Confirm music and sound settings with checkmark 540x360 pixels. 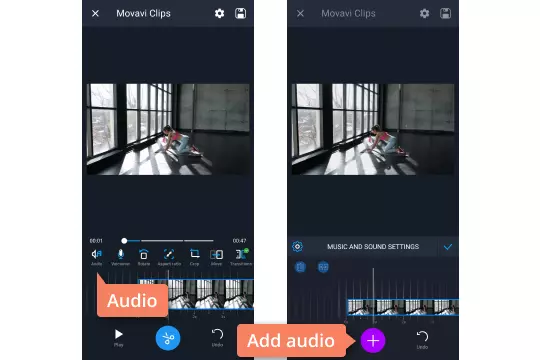pos(448,247)
